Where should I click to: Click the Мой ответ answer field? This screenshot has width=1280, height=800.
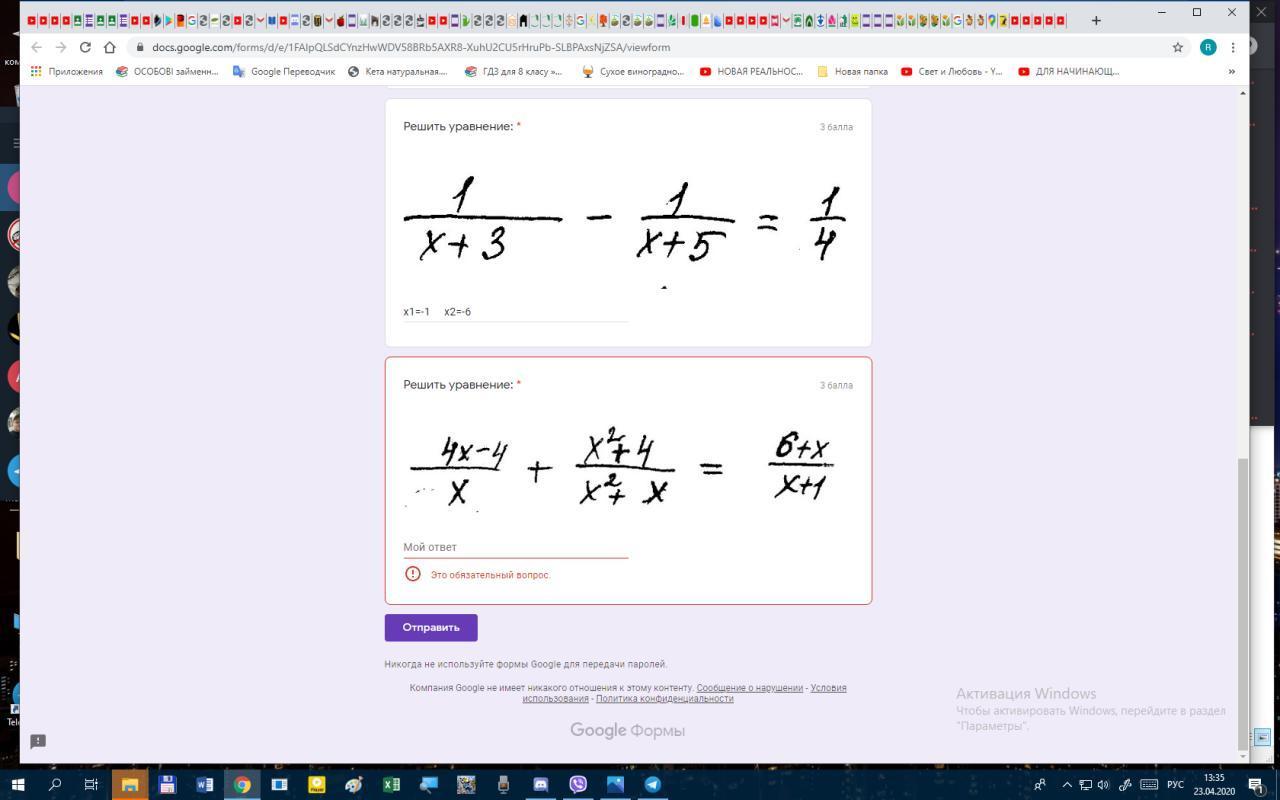(x=516, y=547)
